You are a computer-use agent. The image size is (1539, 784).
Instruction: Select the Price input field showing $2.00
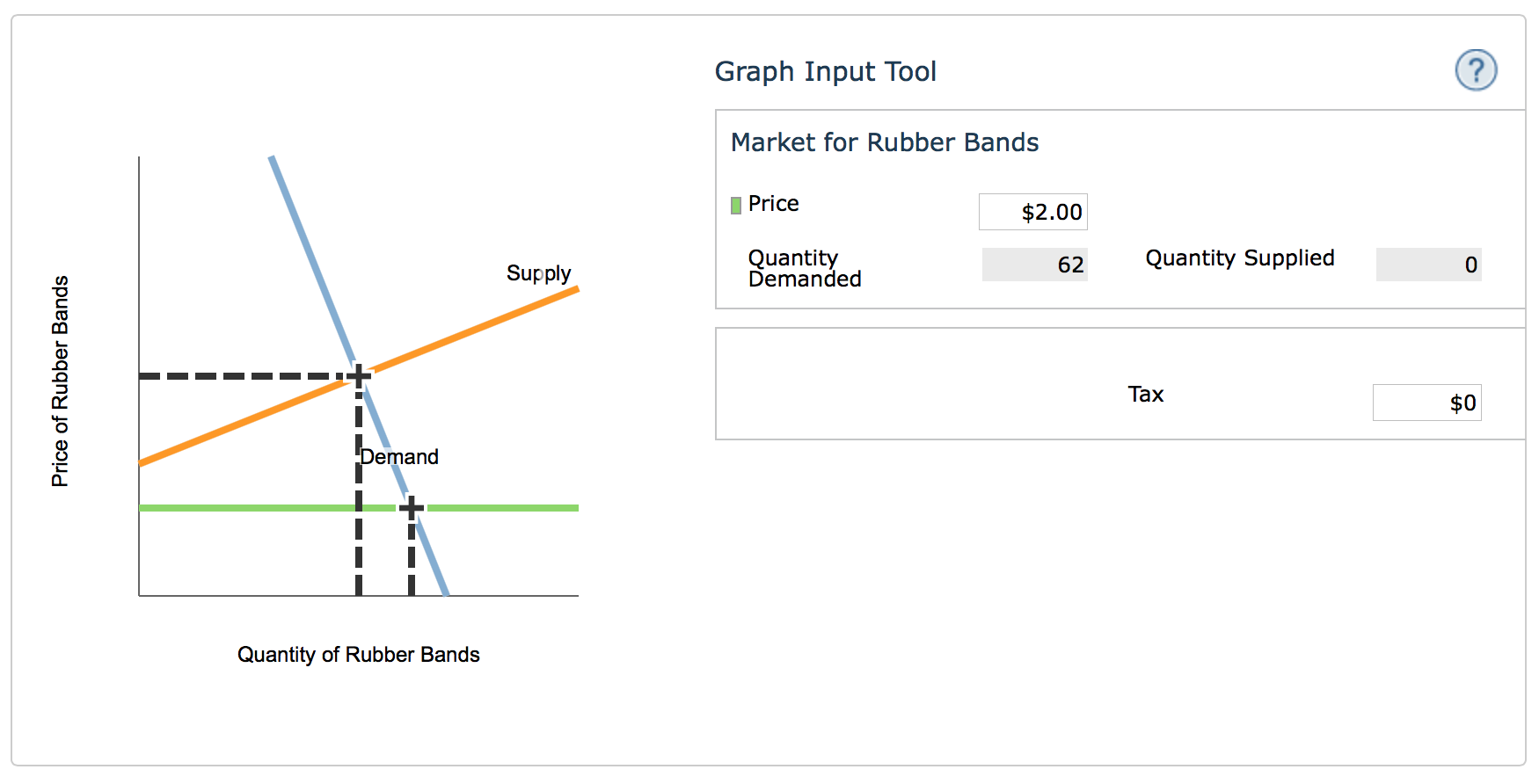coord(1032,212)
